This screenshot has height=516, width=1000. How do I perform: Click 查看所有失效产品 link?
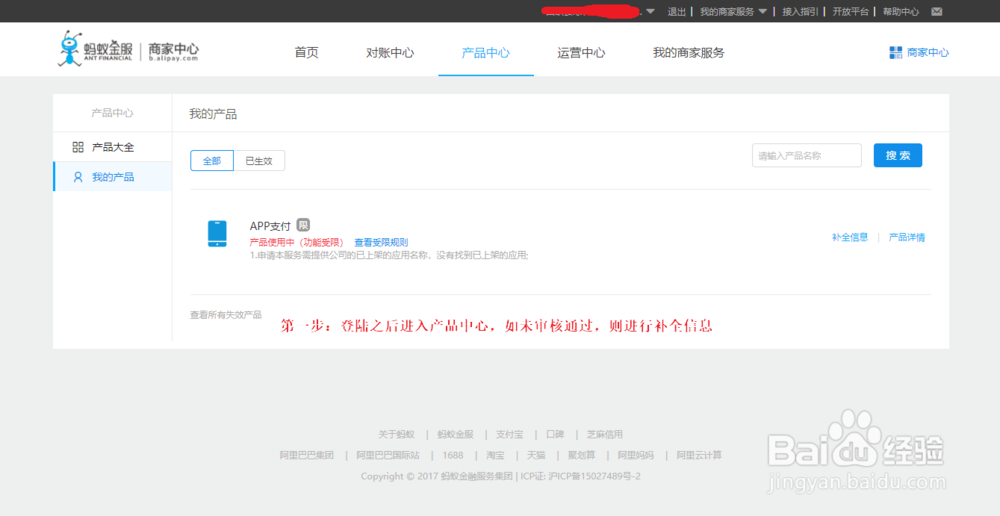pyautogui.click(x=226, y=315)
